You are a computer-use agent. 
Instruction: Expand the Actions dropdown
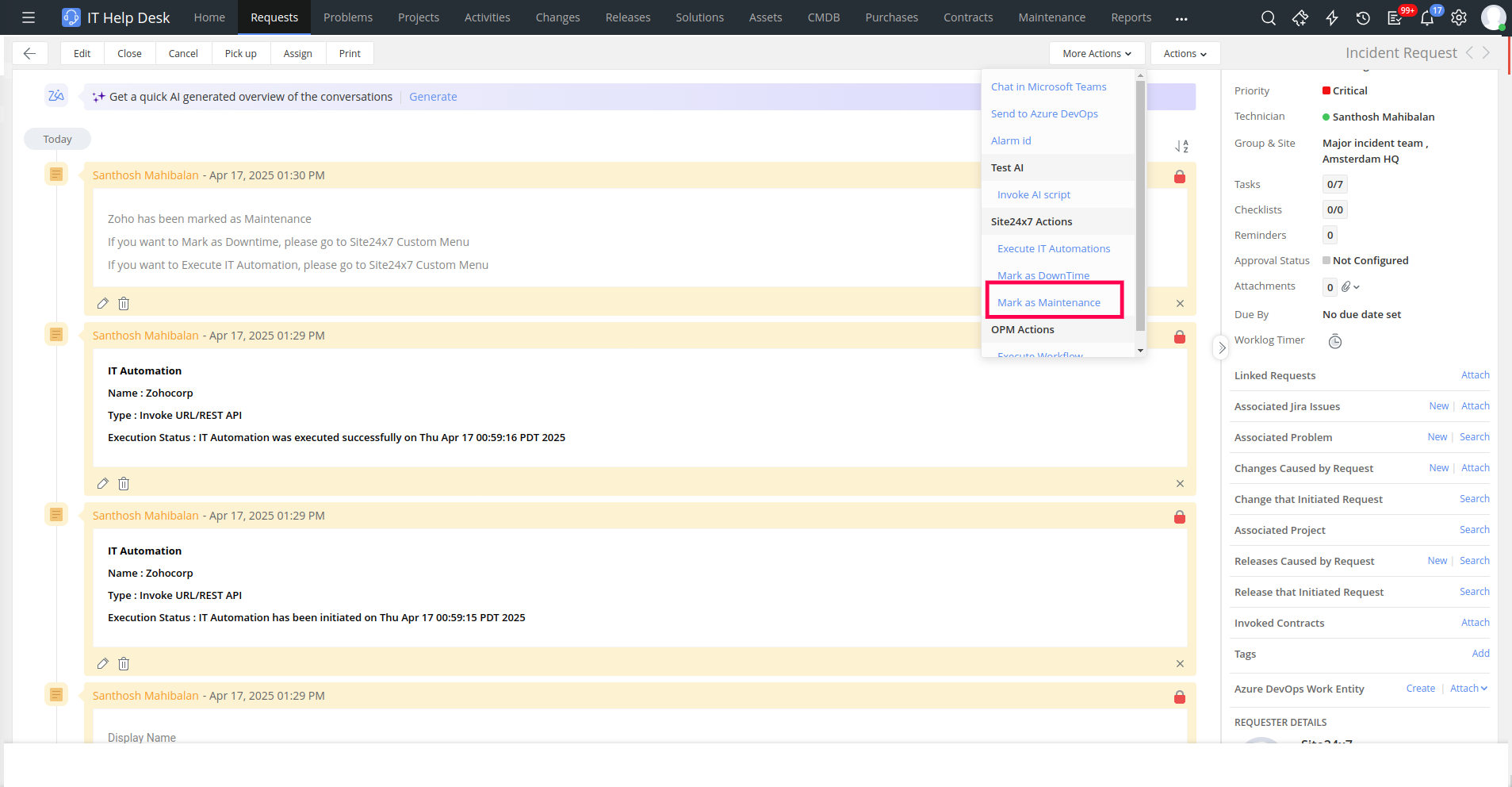pos(1185,53)
